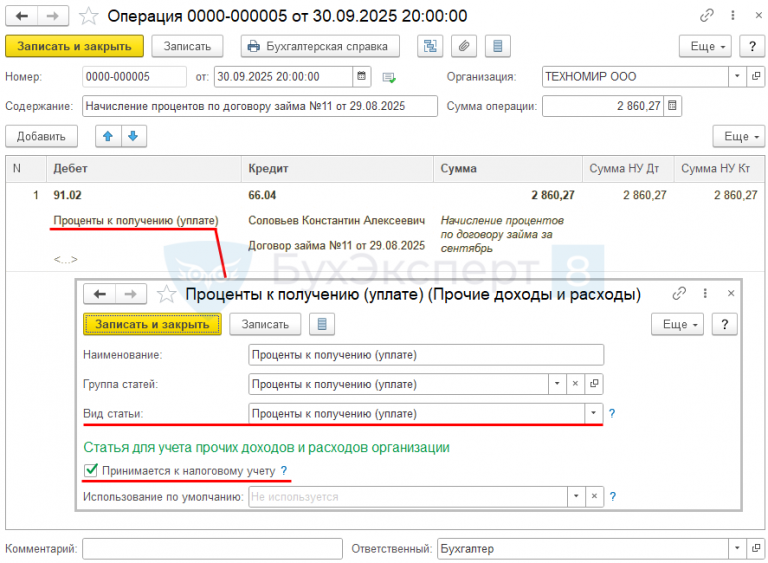The height and width of the screenshot is (563, 768).
Task: Open the Организация field in a new window
Action: point(756,76)
